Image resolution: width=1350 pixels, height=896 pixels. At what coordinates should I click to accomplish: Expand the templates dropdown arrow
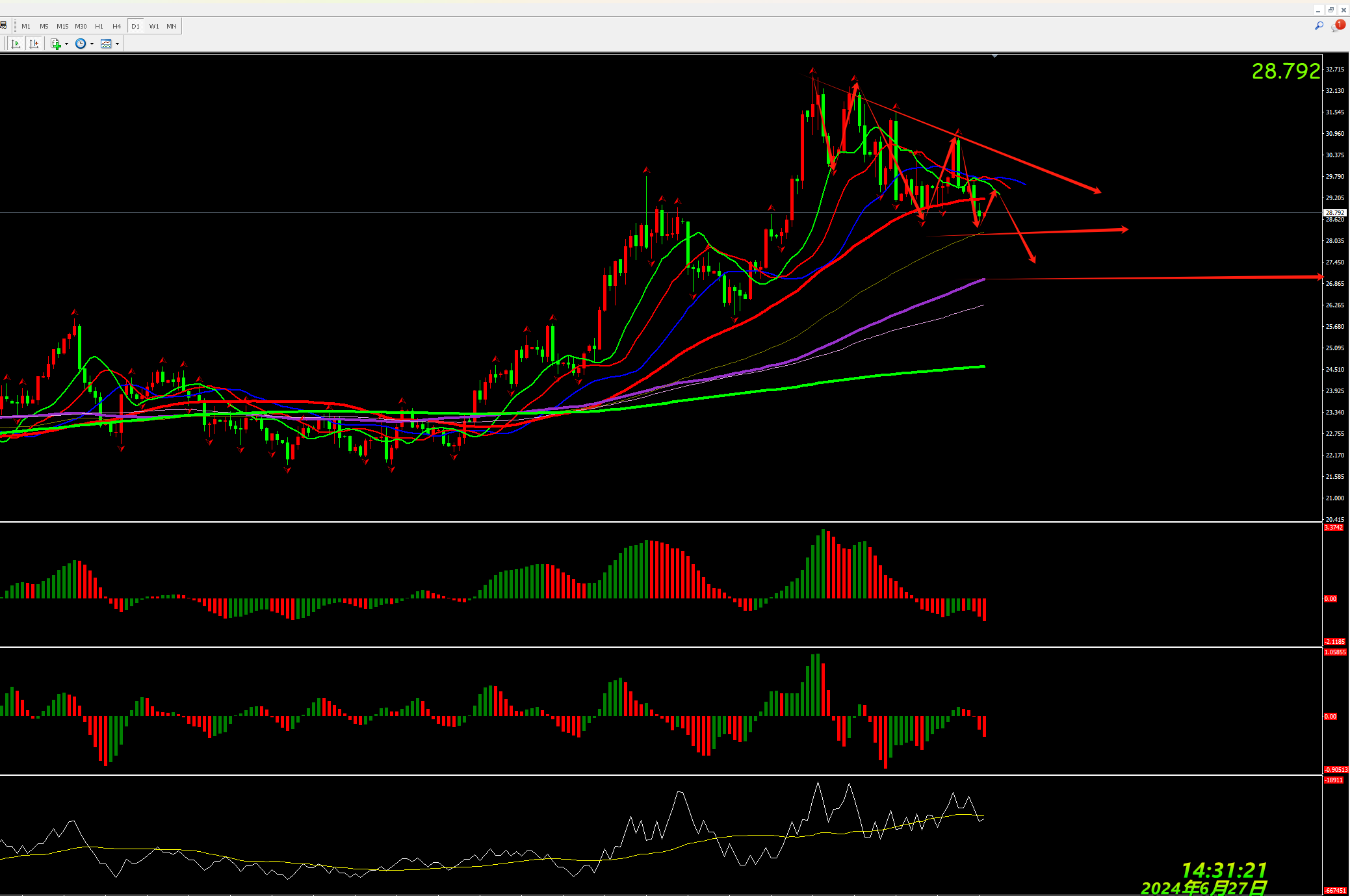pyautogui.click(x=117, y=44)
